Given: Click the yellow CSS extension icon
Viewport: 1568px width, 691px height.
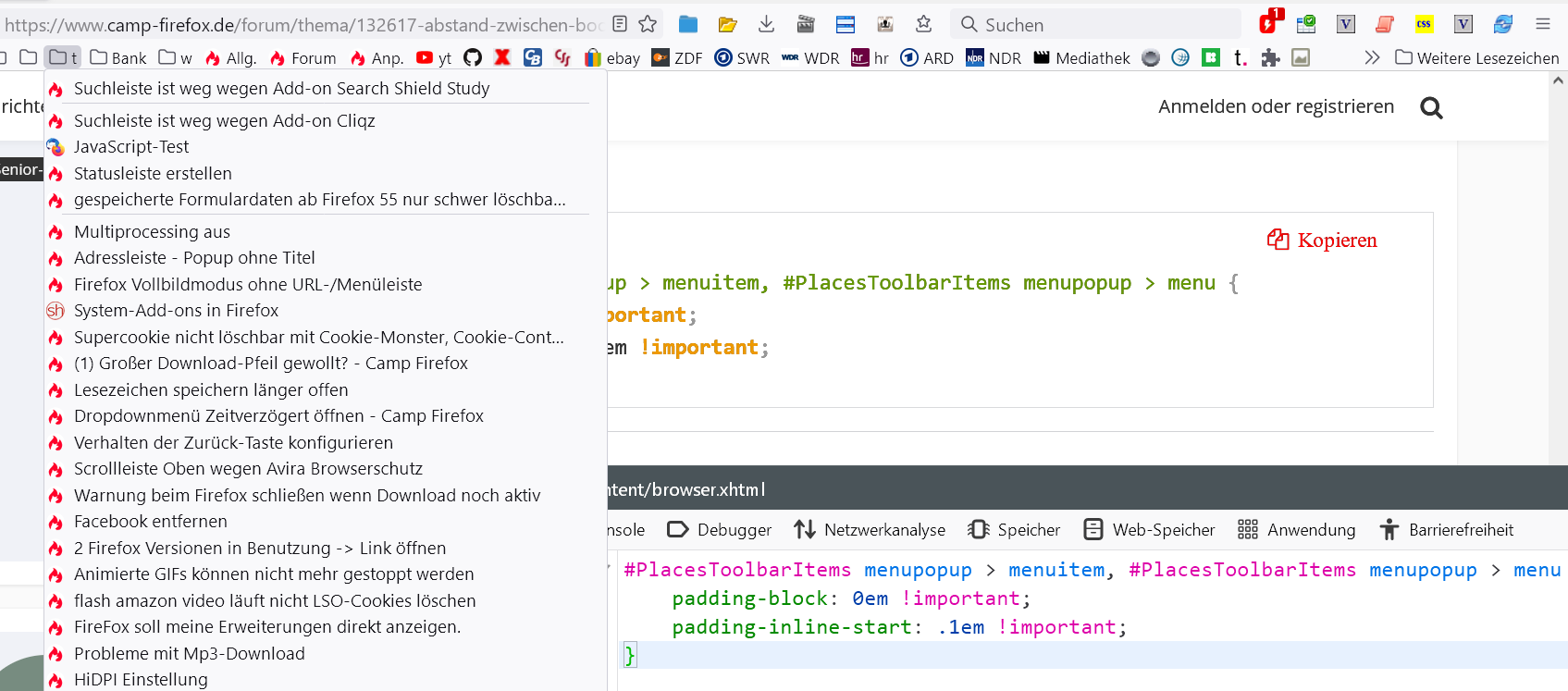Looking at the screenshot, I should point(1424,24).
